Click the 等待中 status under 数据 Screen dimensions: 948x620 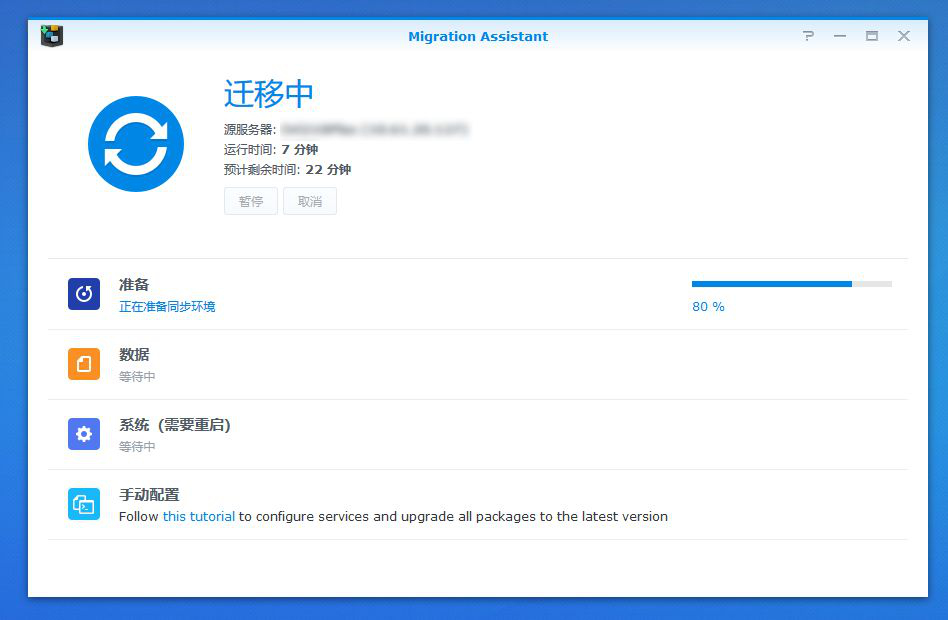[x=139, y=376]
